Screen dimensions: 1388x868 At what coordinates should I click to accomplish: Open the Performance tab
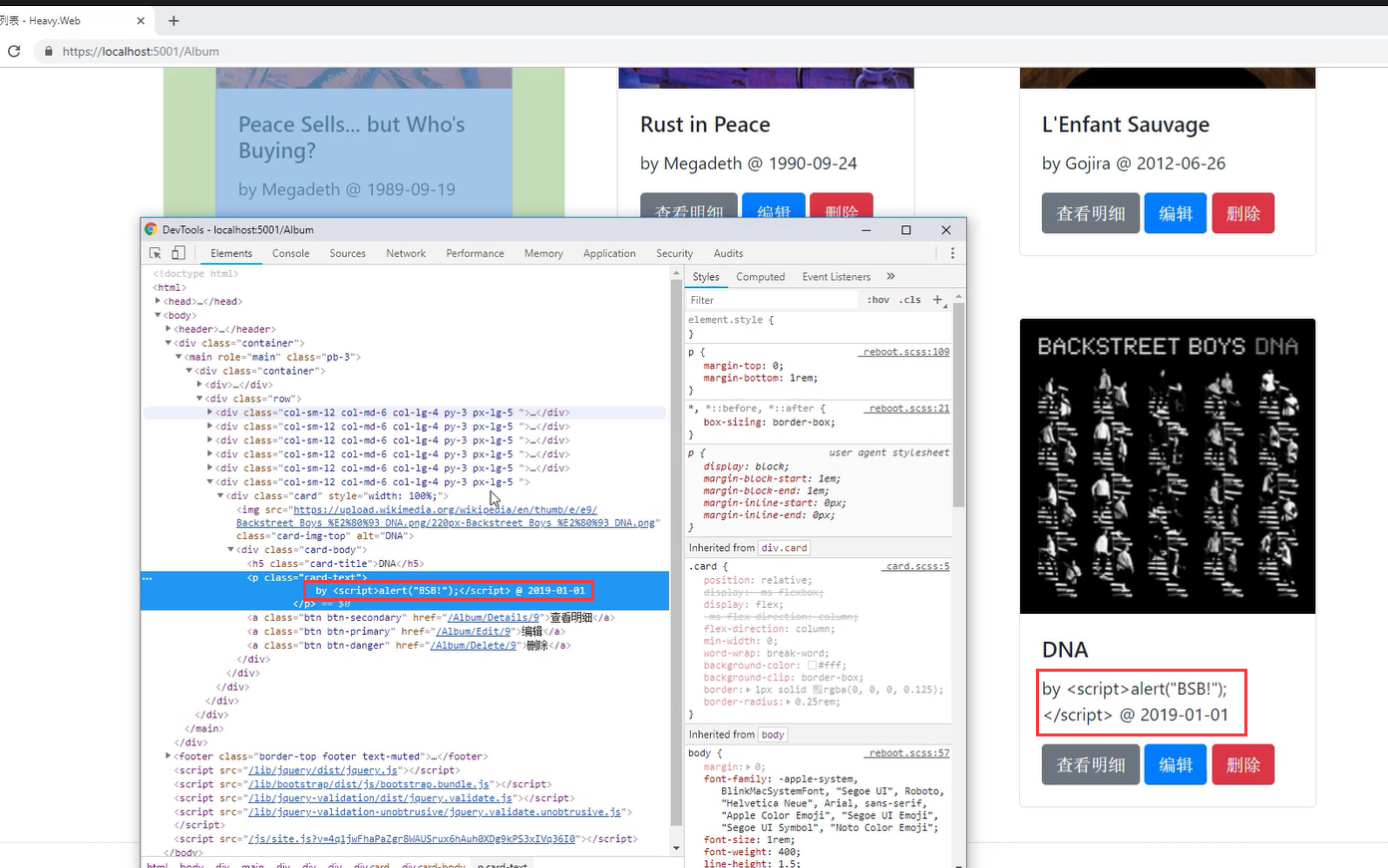pos(475,253)
